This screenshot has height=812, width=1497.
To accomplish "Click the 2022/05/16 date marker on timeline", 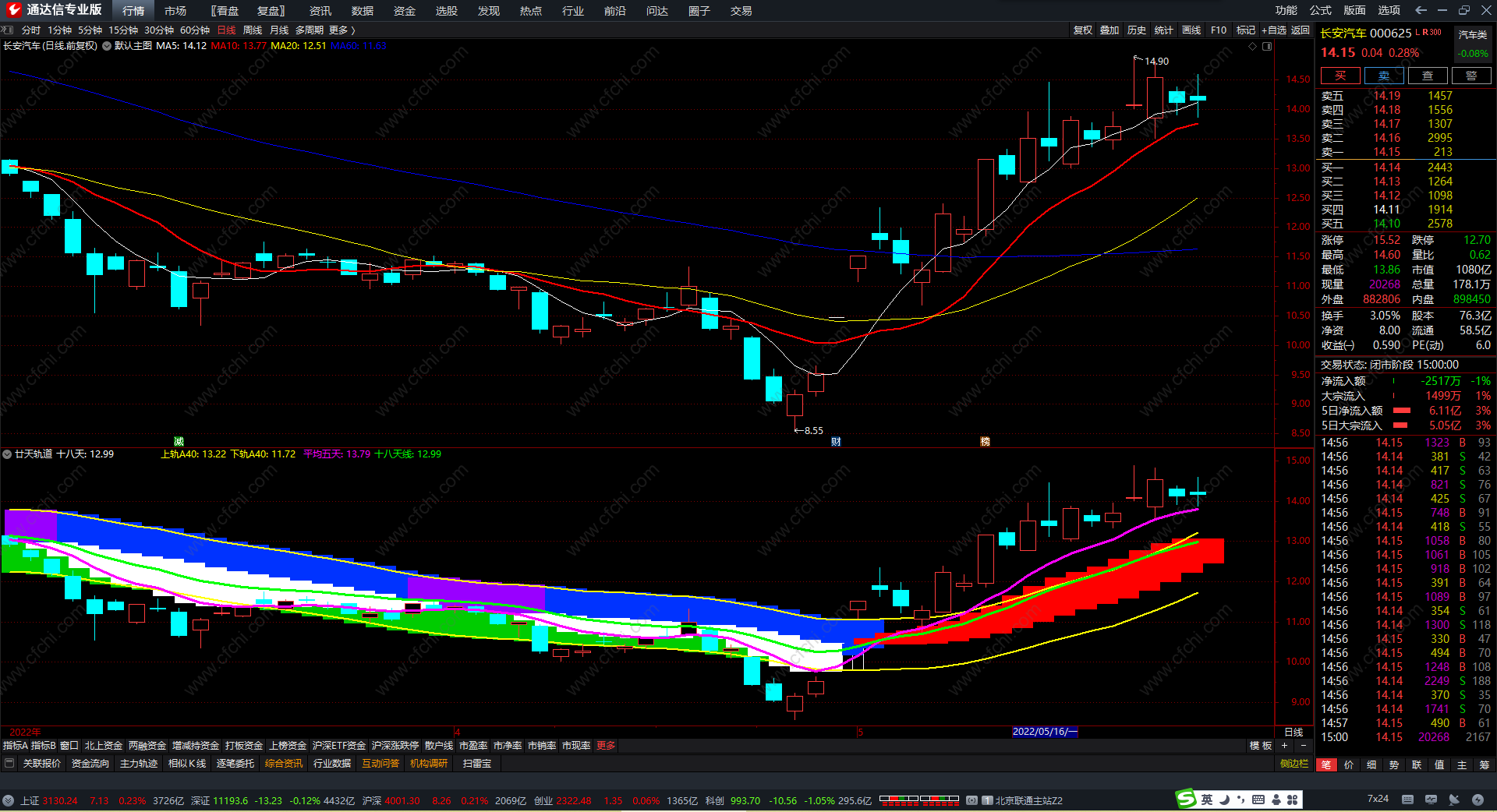I will pos(1045,732).
